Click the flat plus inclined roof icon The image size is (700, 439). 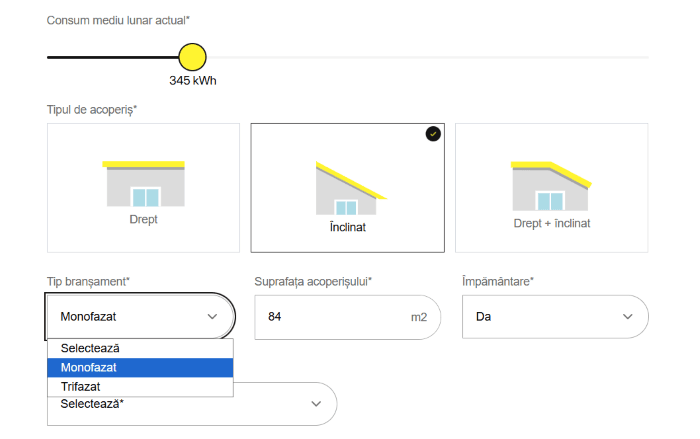pyautogui.click(x=551, y=183)
